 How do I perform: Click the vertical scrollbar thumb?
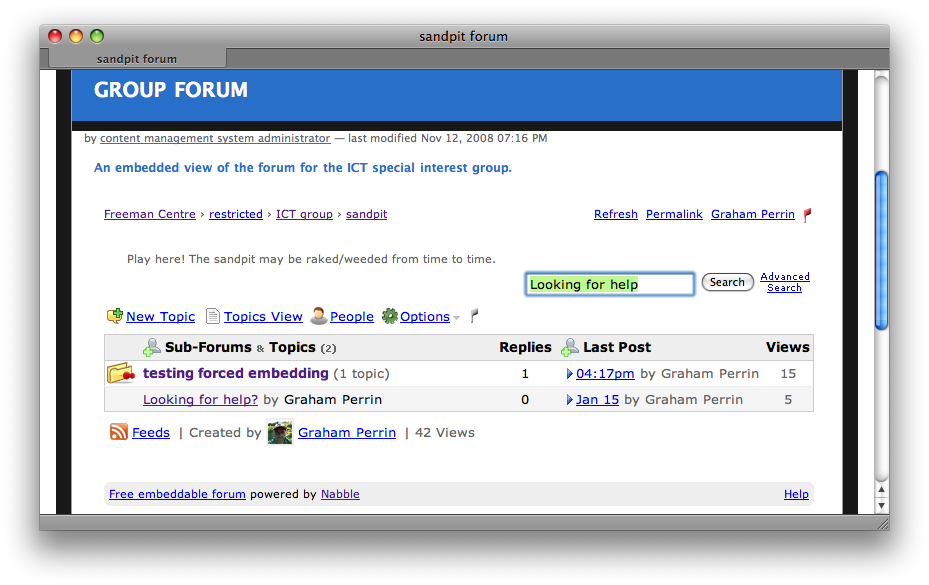point(881,250)
